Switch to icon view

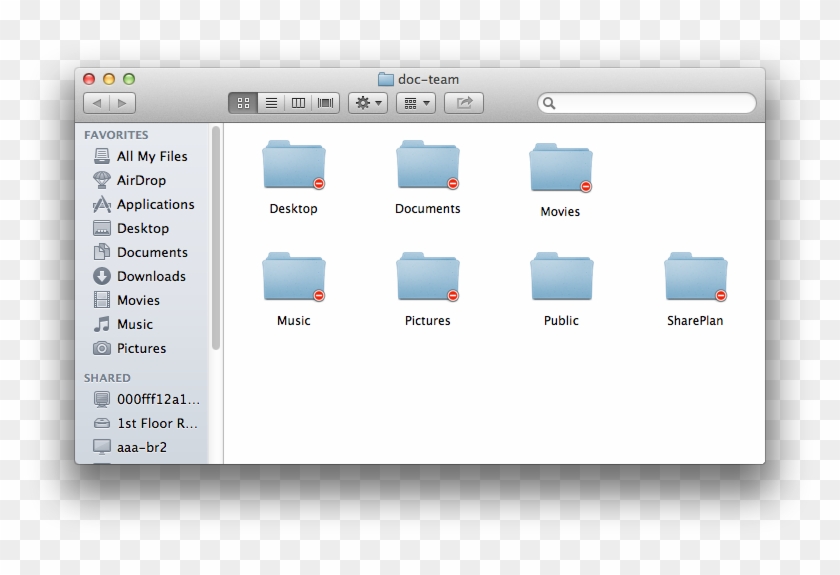(x=243, y=103)
